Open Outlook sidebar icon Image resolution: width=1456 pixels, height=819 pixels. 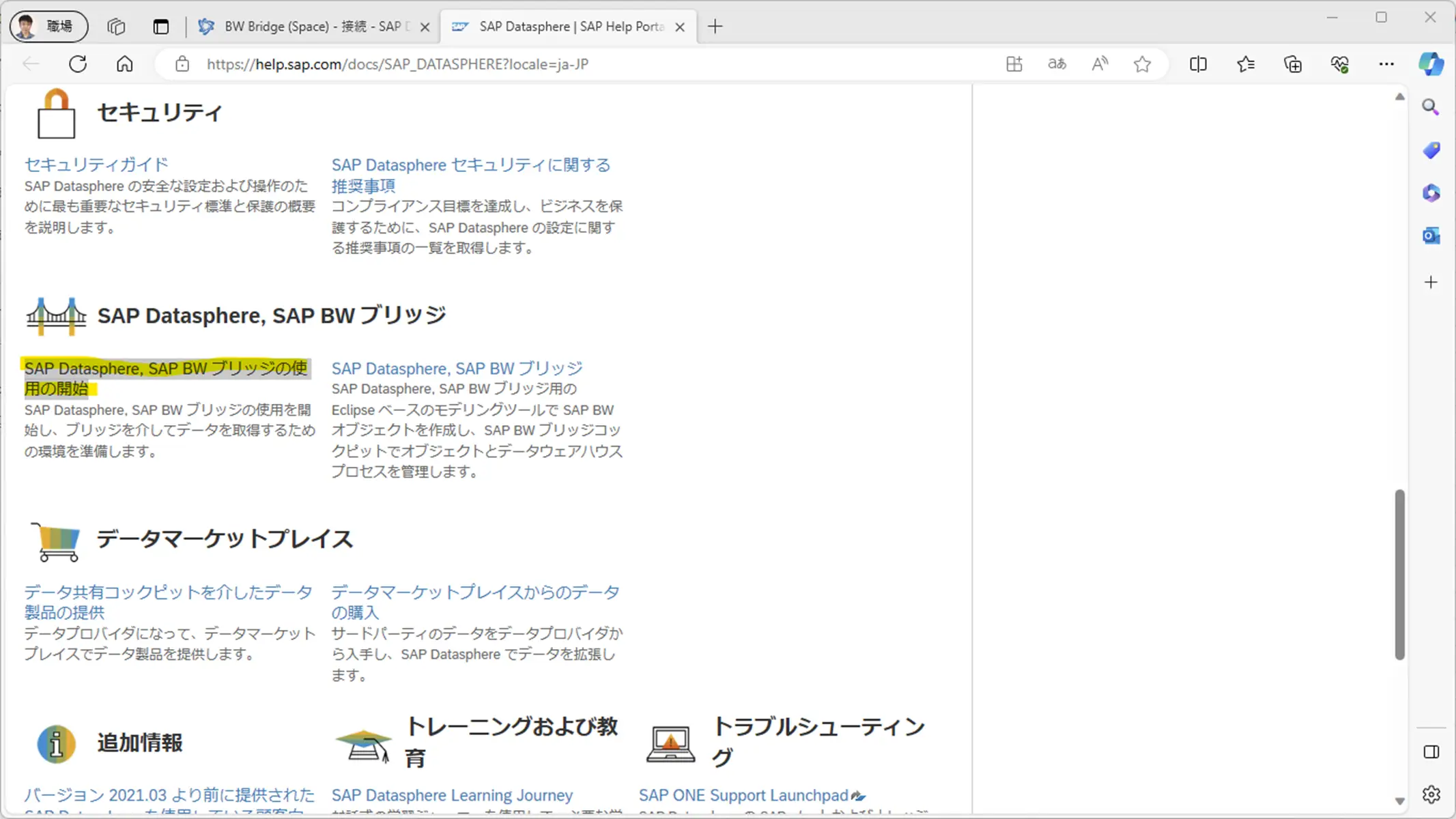point(1431,236)
